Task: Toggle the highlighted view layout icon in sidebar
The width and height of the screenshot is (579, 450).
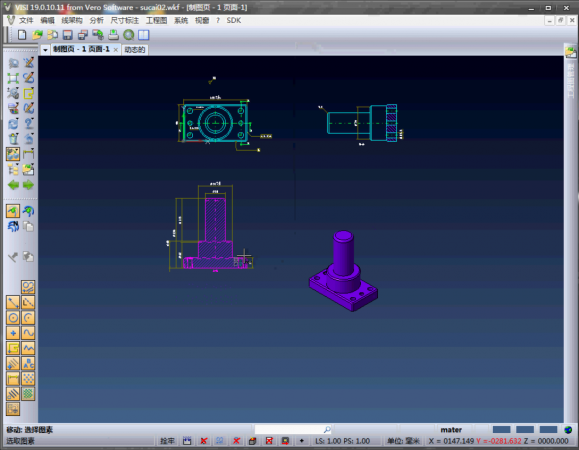Action: click(13, 154)
